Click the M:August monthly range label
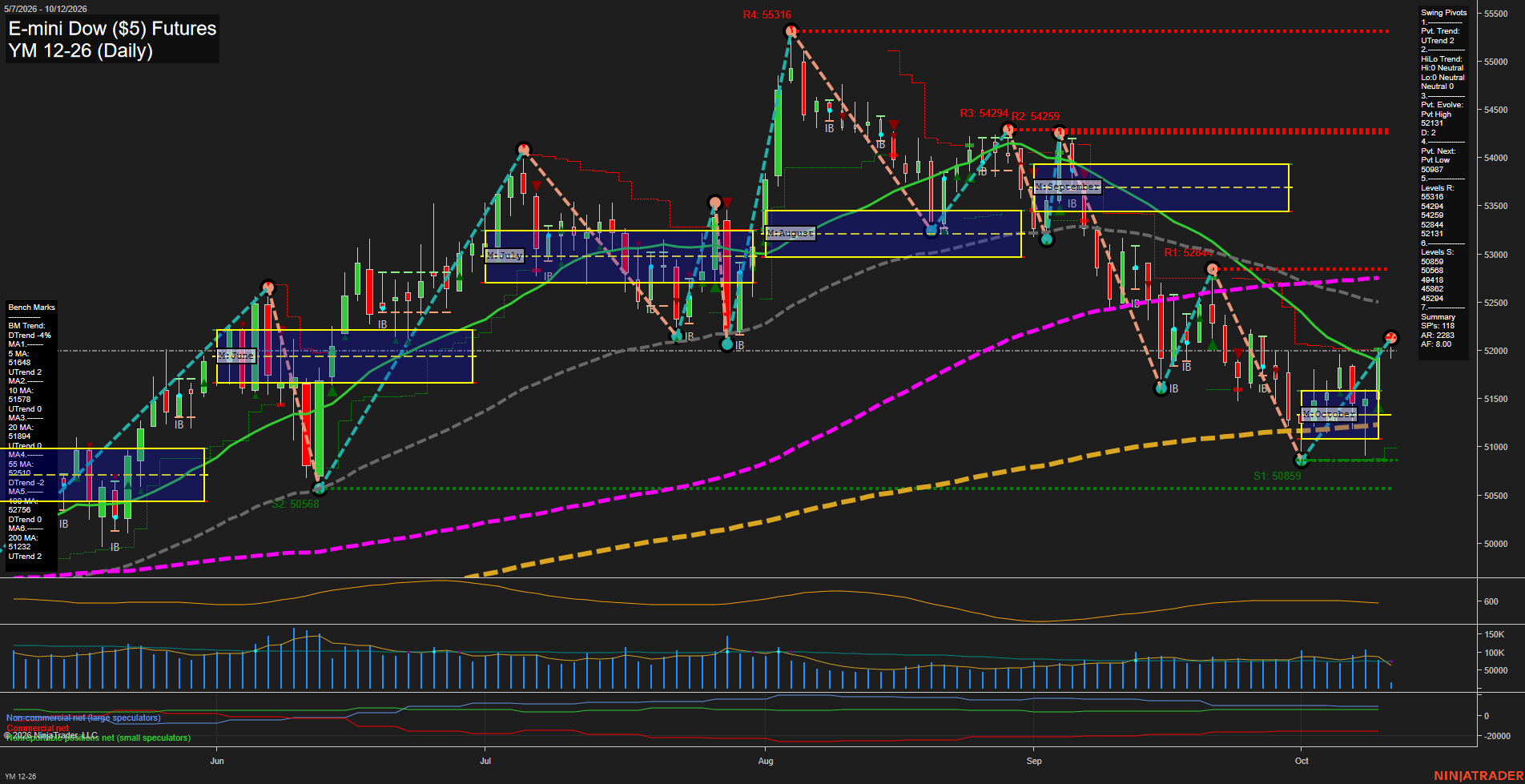This screenshot has width=1525, height=784. point(790,233)
